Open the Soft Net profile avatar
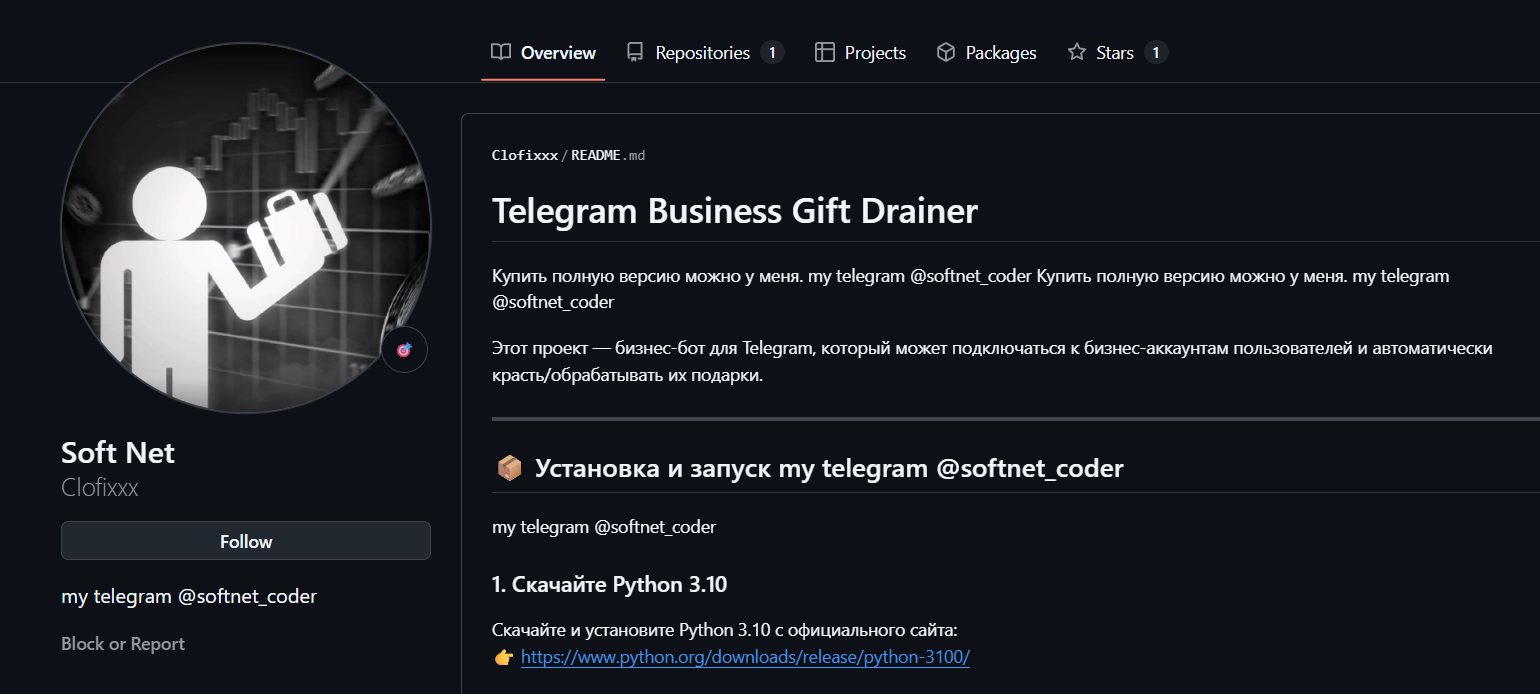Viewport: 1540px width, 694px height. (246, 227)
